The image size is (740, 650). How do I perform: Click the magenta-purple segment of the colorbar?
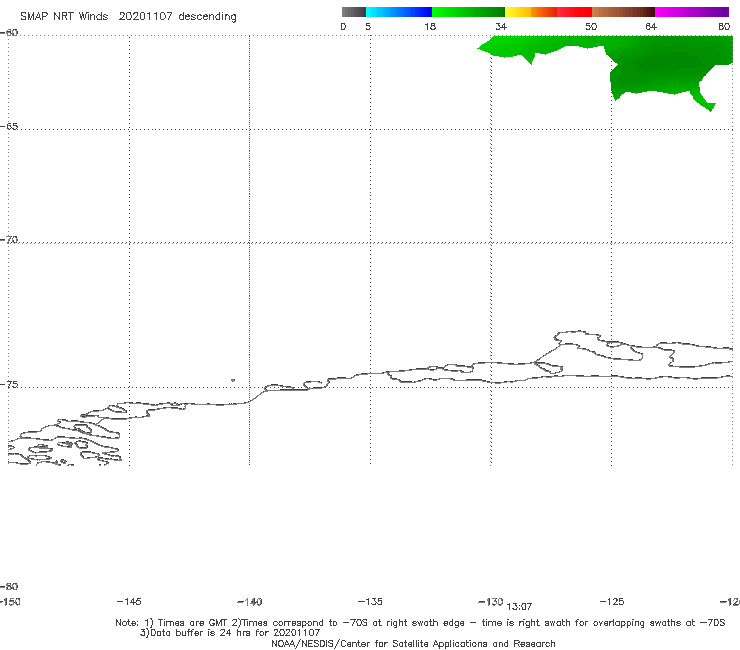click(x=692, y=12)
